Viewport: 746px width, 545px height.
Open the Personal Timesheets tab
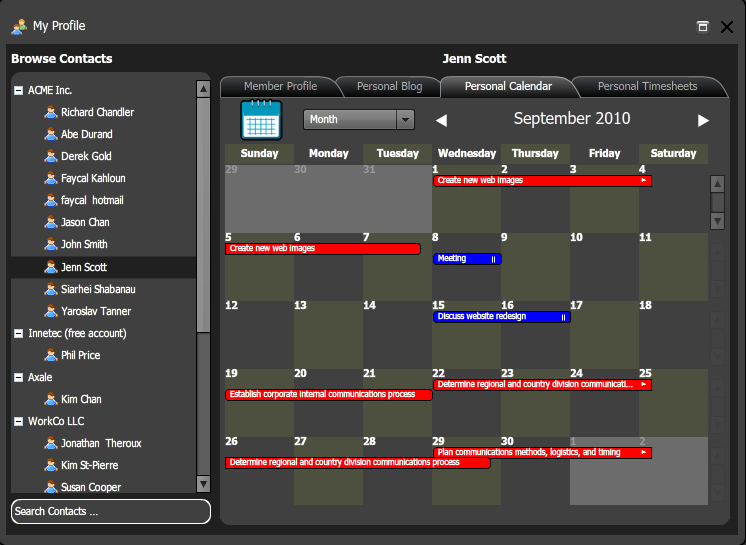[647, 87]
